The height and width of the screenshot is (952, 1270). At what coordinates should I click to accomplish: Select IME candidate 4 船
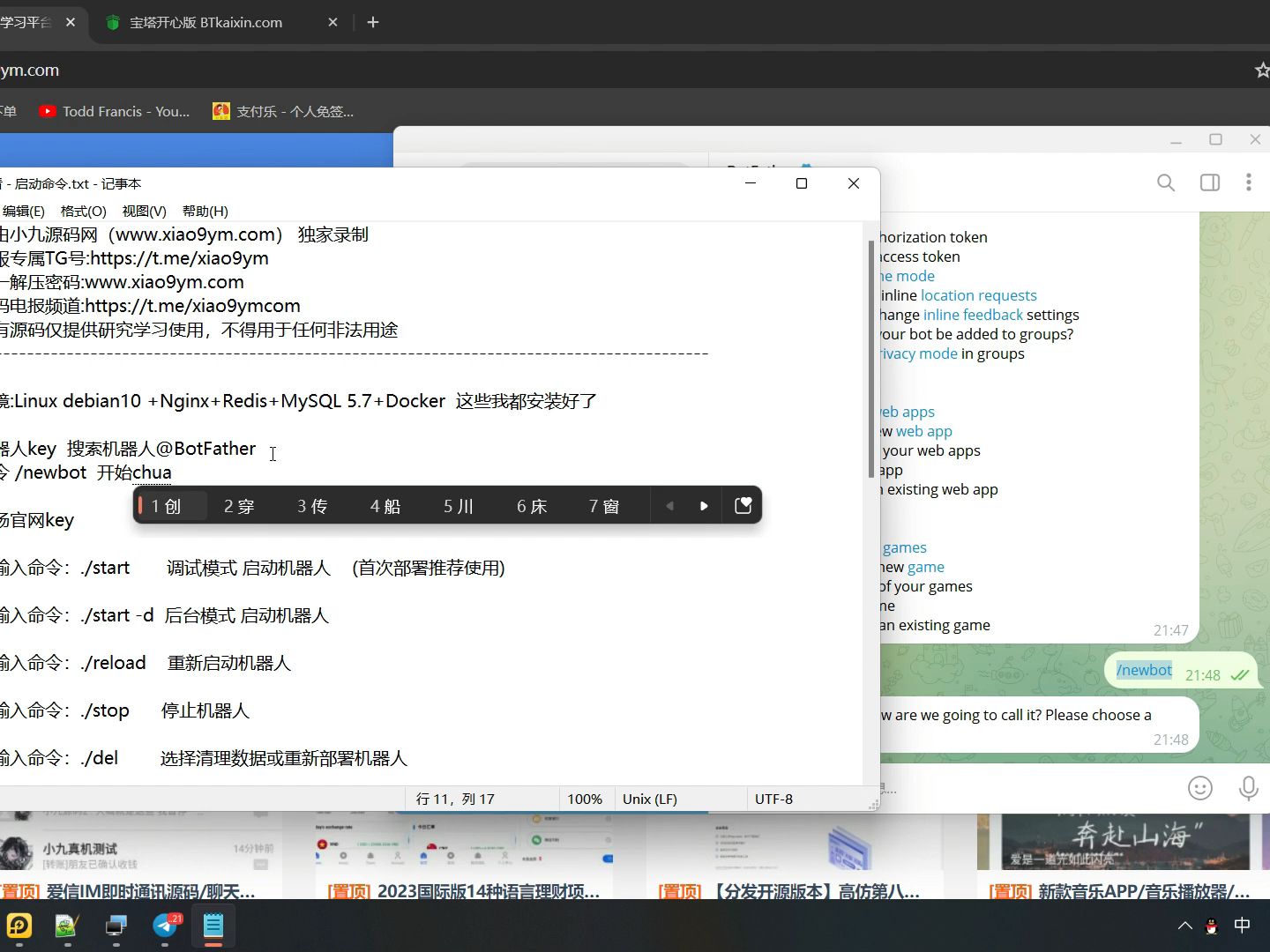[x=385, y=506]
